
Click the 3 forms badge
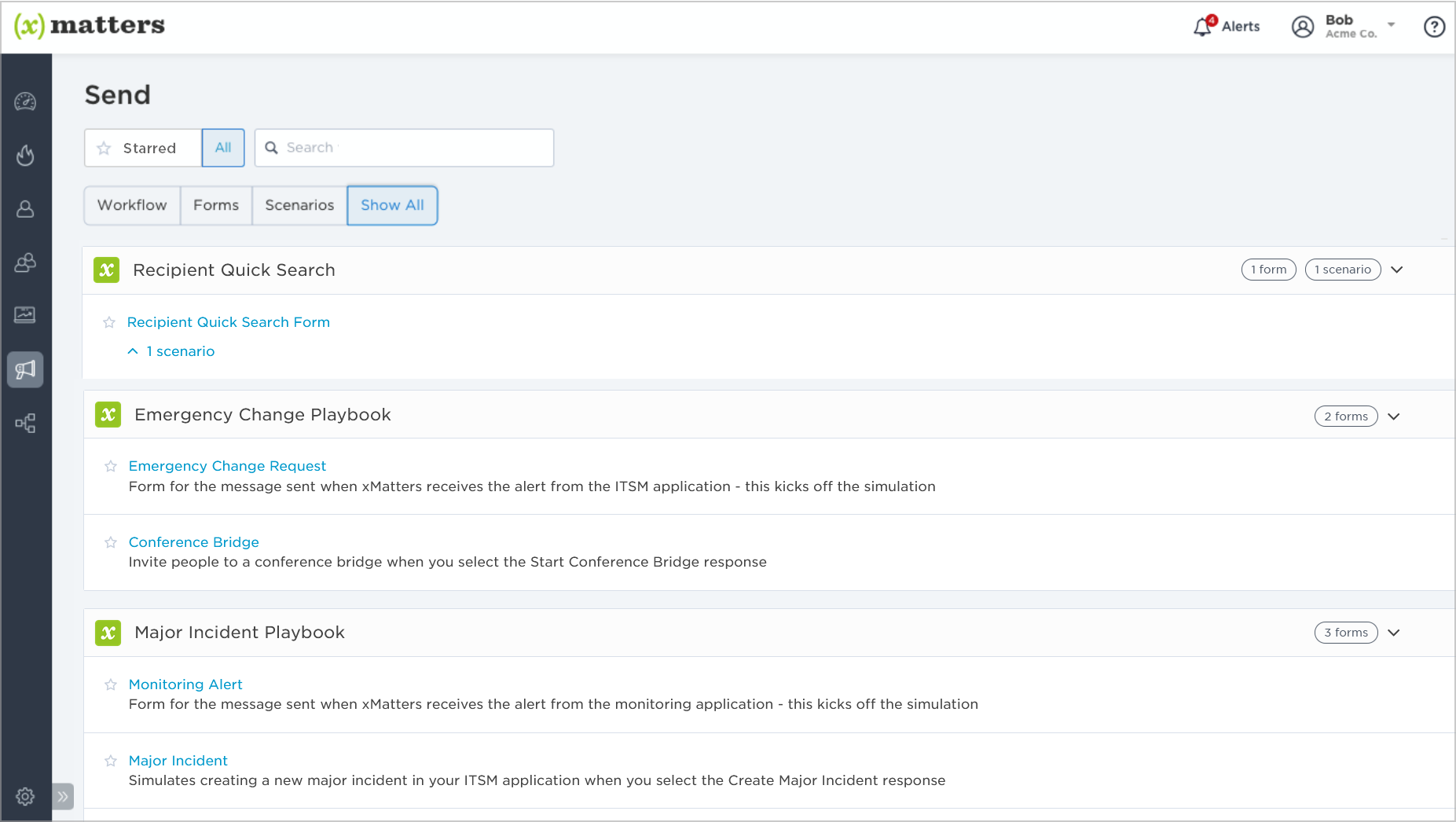(x=1346, y=633)
